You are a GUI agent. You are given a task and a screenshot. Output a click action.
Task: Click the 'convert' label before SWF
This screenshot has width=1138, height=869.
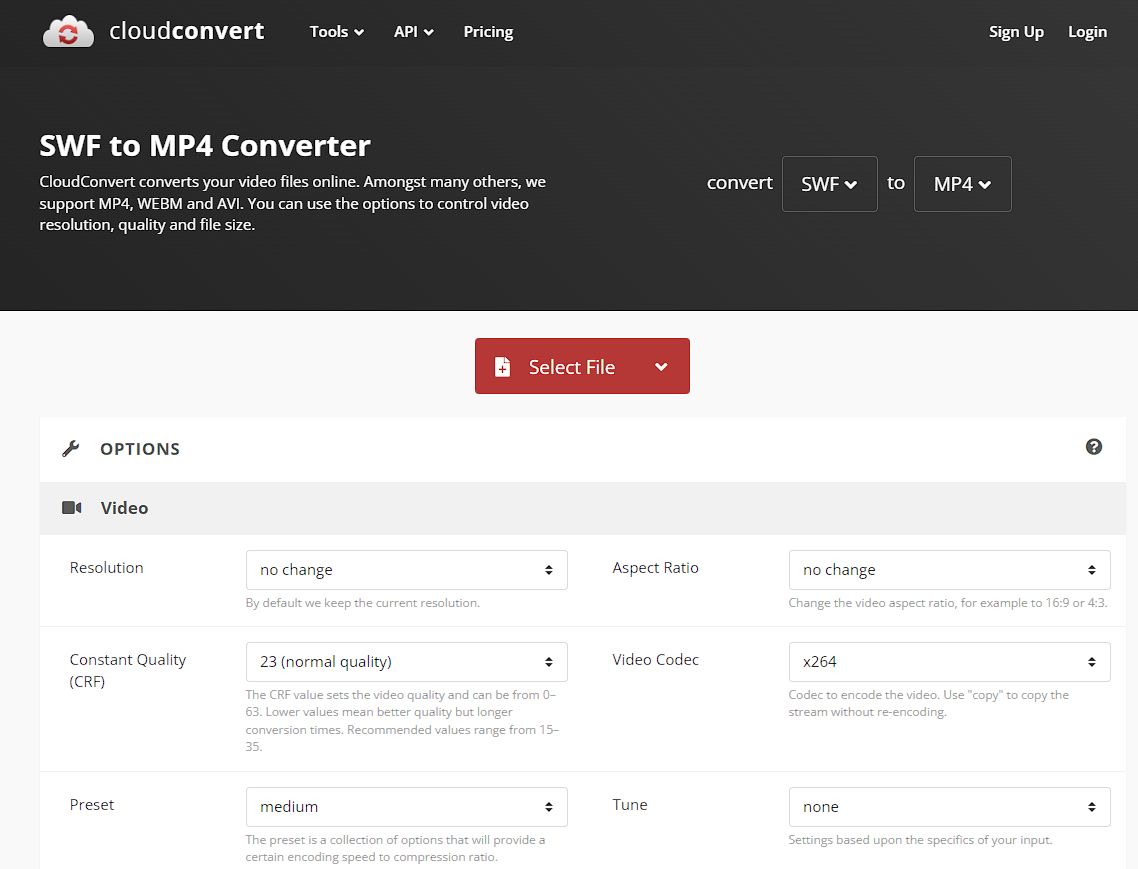point(740,183)
